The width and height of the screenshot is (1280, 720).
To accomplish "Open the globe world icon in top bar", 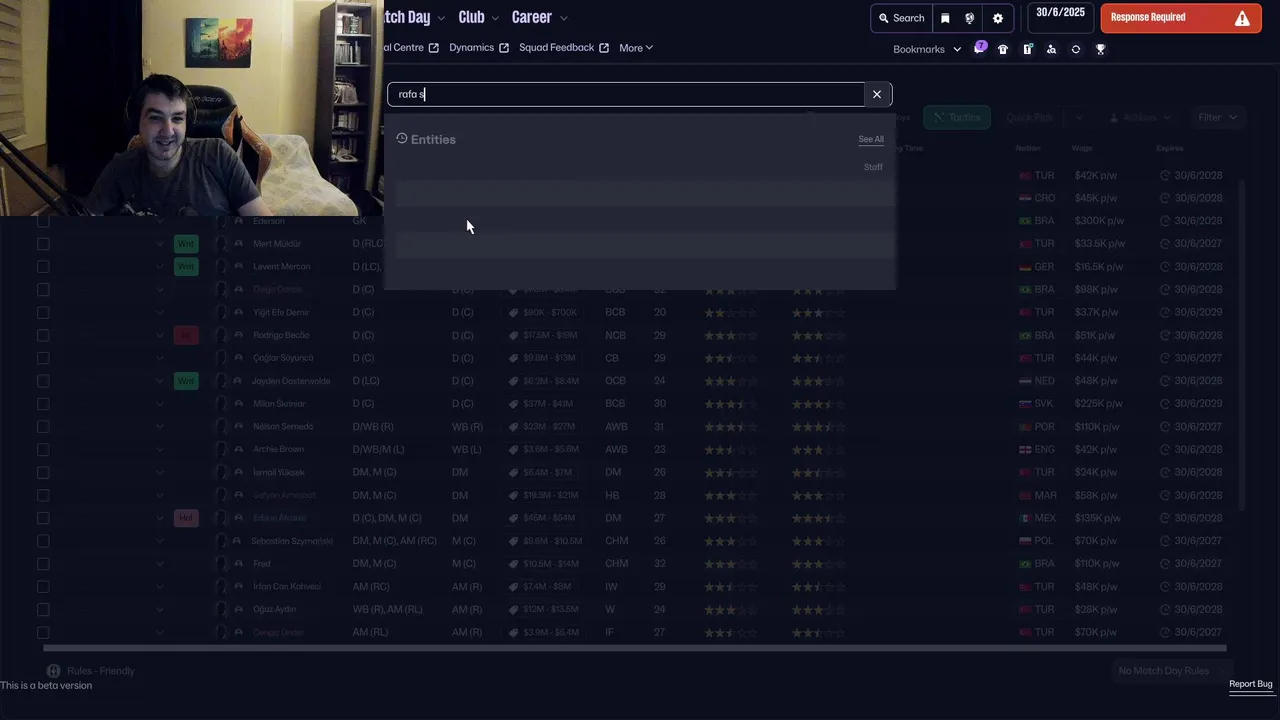I will 970,18.
